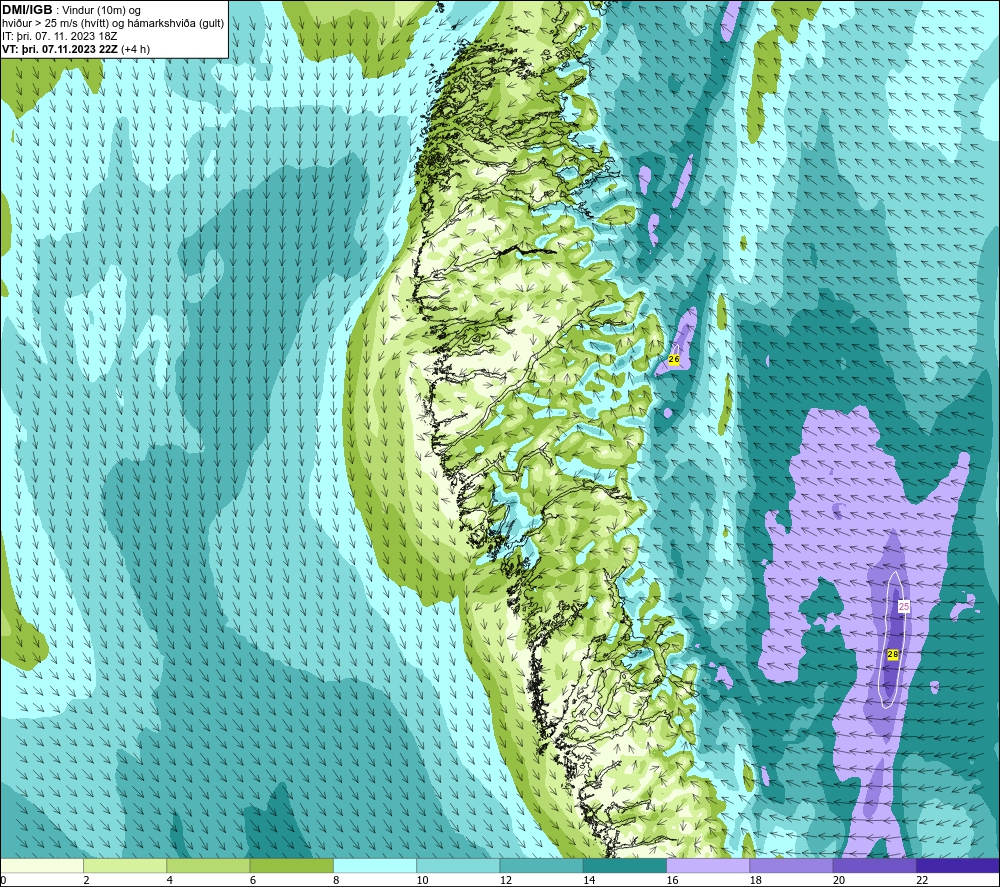Select the pale yellow 0–2 m/s legend swatch
This screenshot has height=887, width=1000.
point(42,865)
